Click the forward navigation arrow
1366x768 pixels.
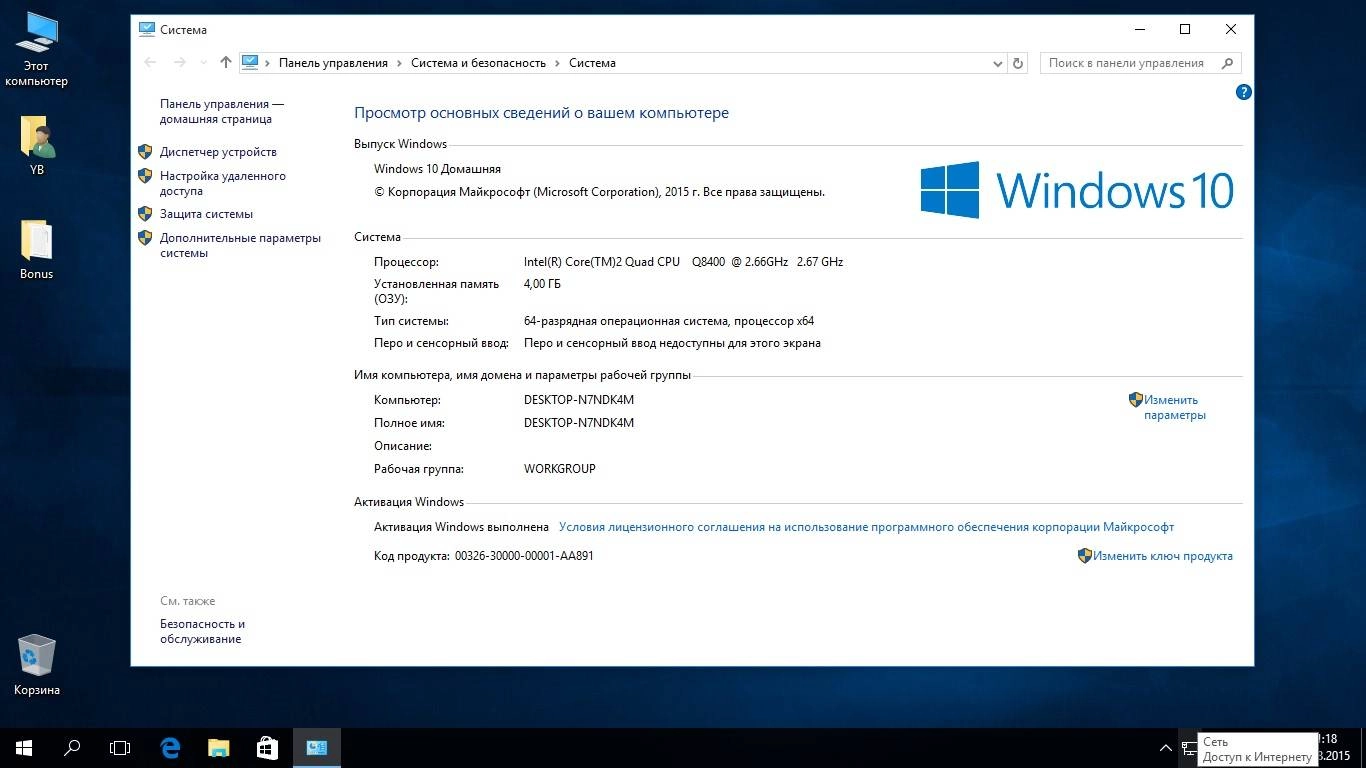coord(180,62)
